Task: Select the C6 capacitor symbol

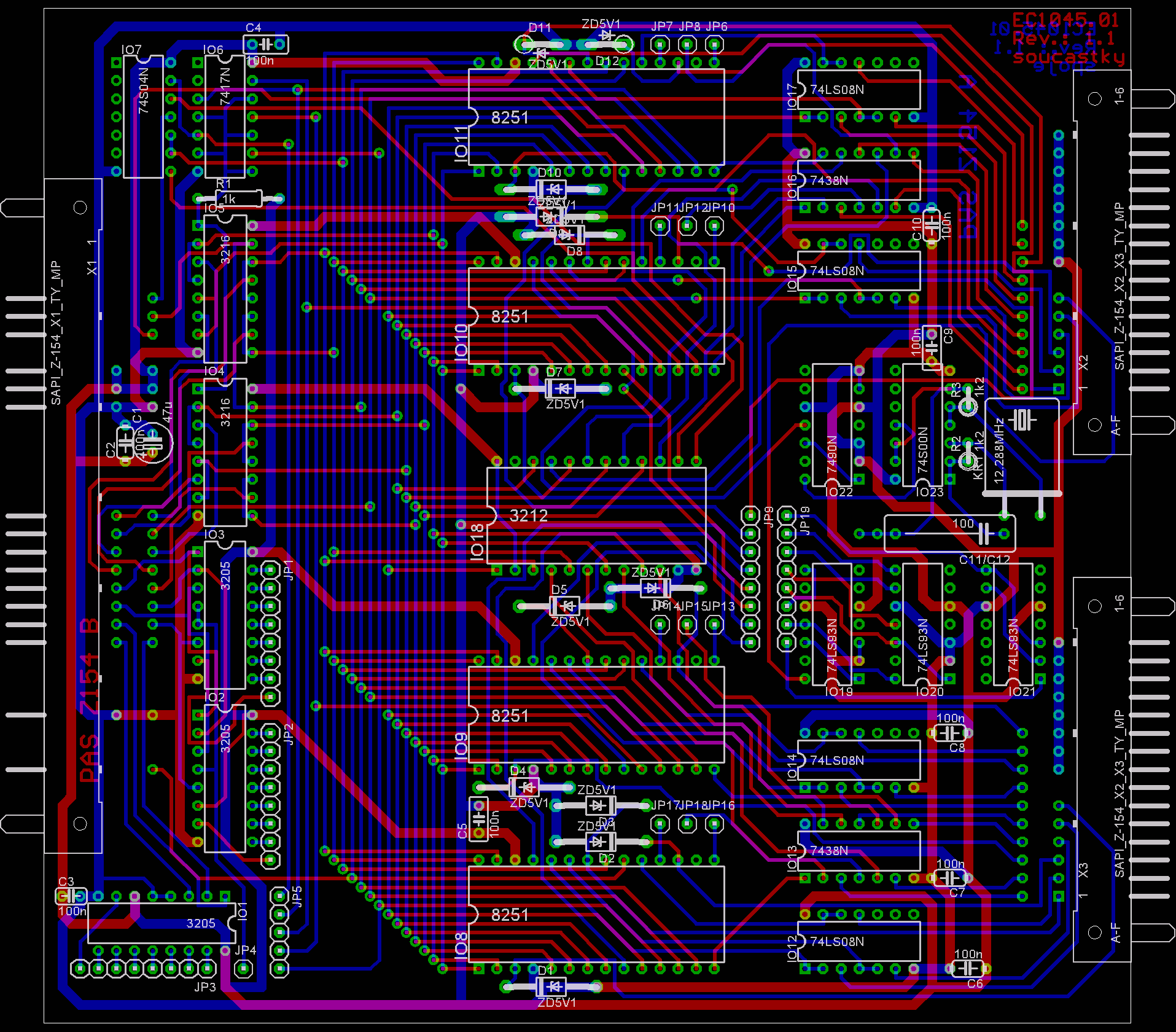Action: (x=968, y=969)
